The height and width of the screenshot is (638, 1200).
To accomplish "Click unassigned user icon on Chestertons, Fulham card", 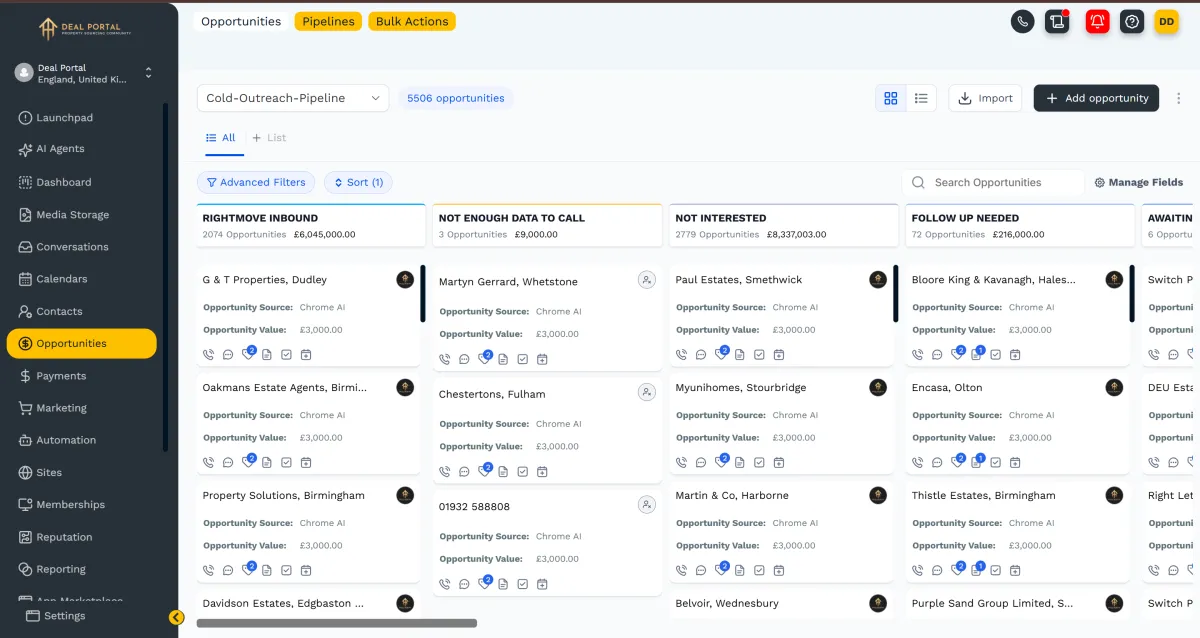I will [647, 392].
